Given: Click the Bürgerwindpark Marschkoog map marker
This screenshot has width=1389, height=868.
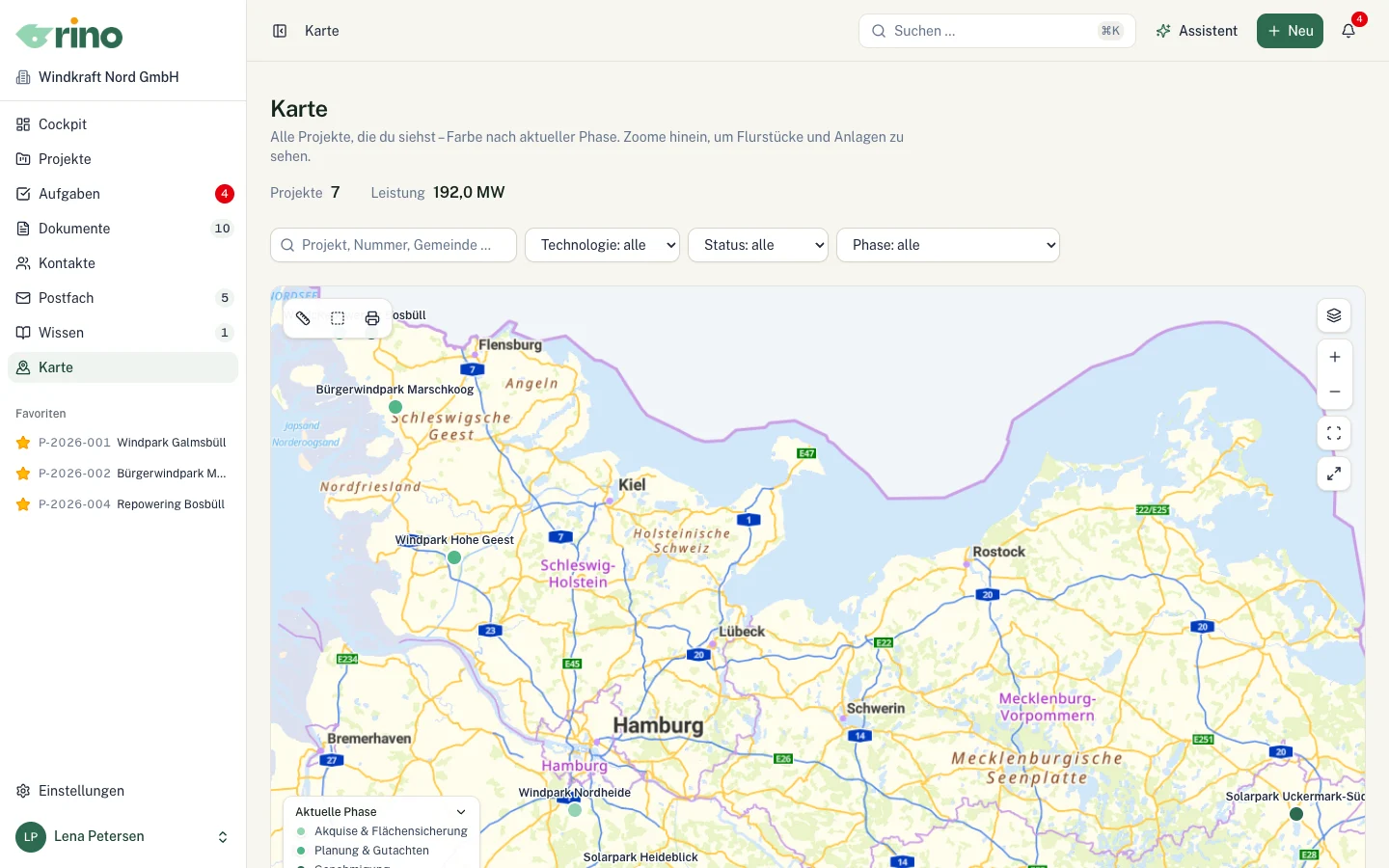Looking at the screenshot, I should tap(395, 407).
